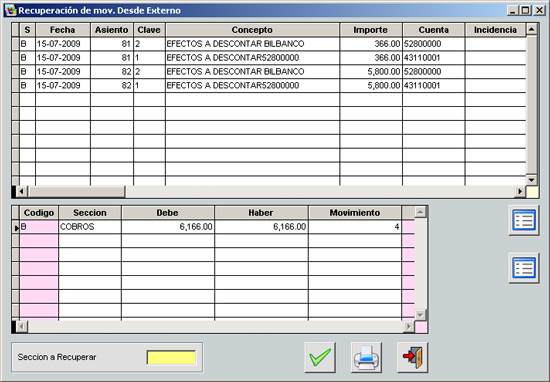Viewport: 550px width, 382px height.
Task: Click cuenta 43110001 in asiento 81 row
Action: 434,58
